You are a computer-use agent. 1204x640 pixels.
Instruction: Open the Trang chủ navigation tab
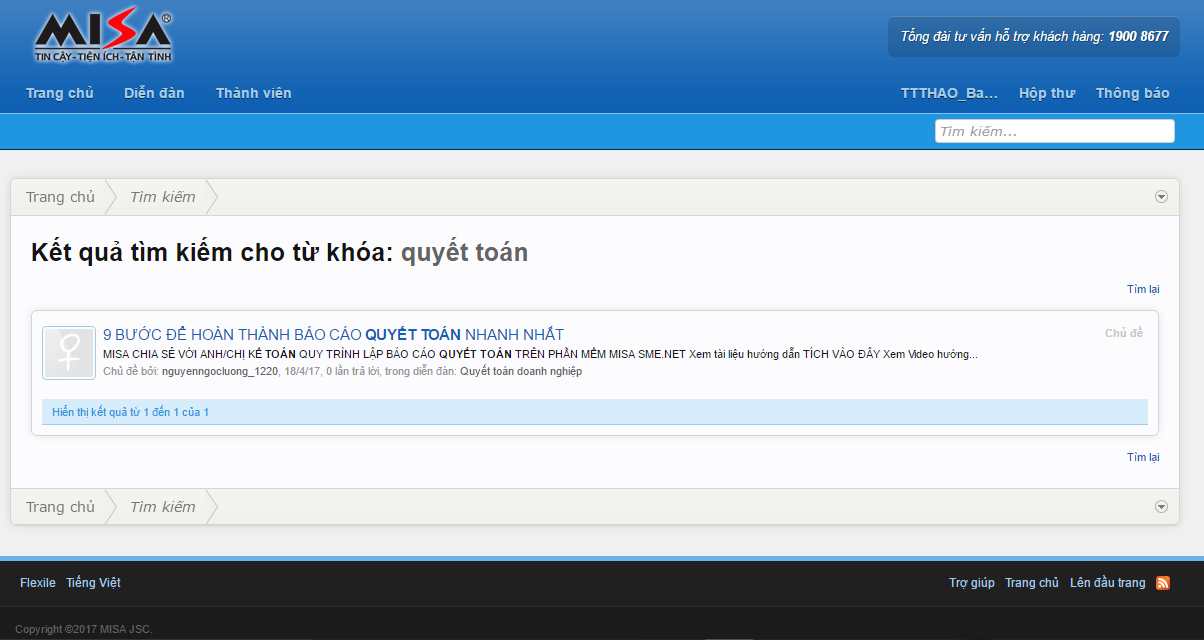pos(60,93)
